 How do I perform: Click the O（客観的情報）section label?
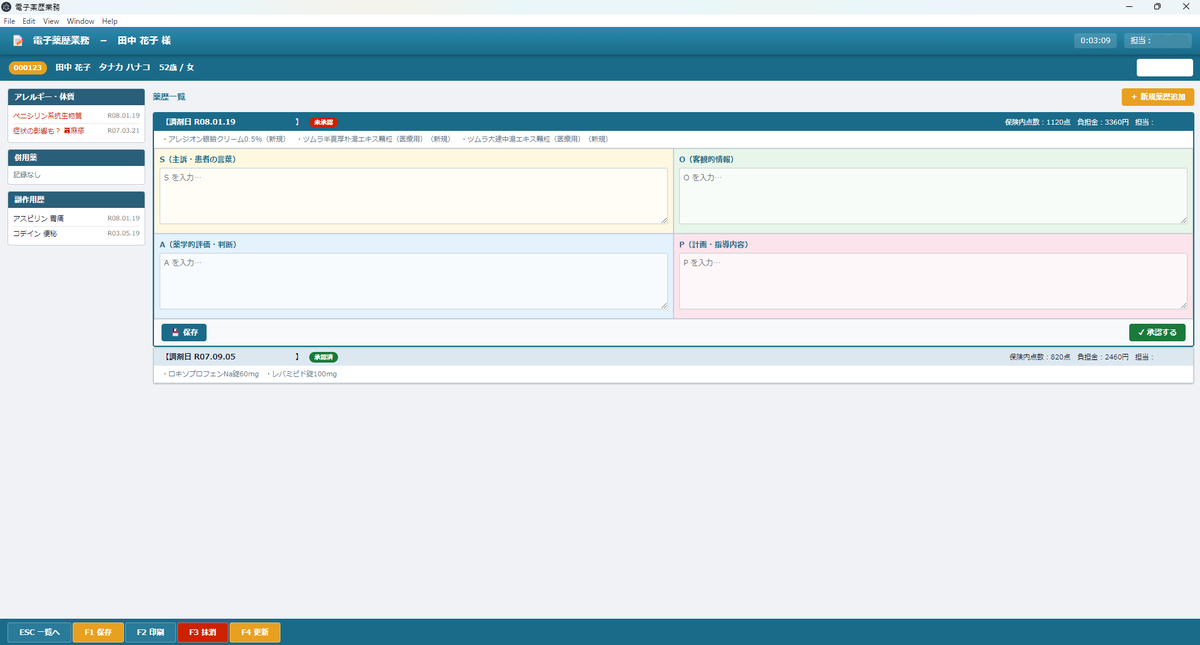(706, 159)
